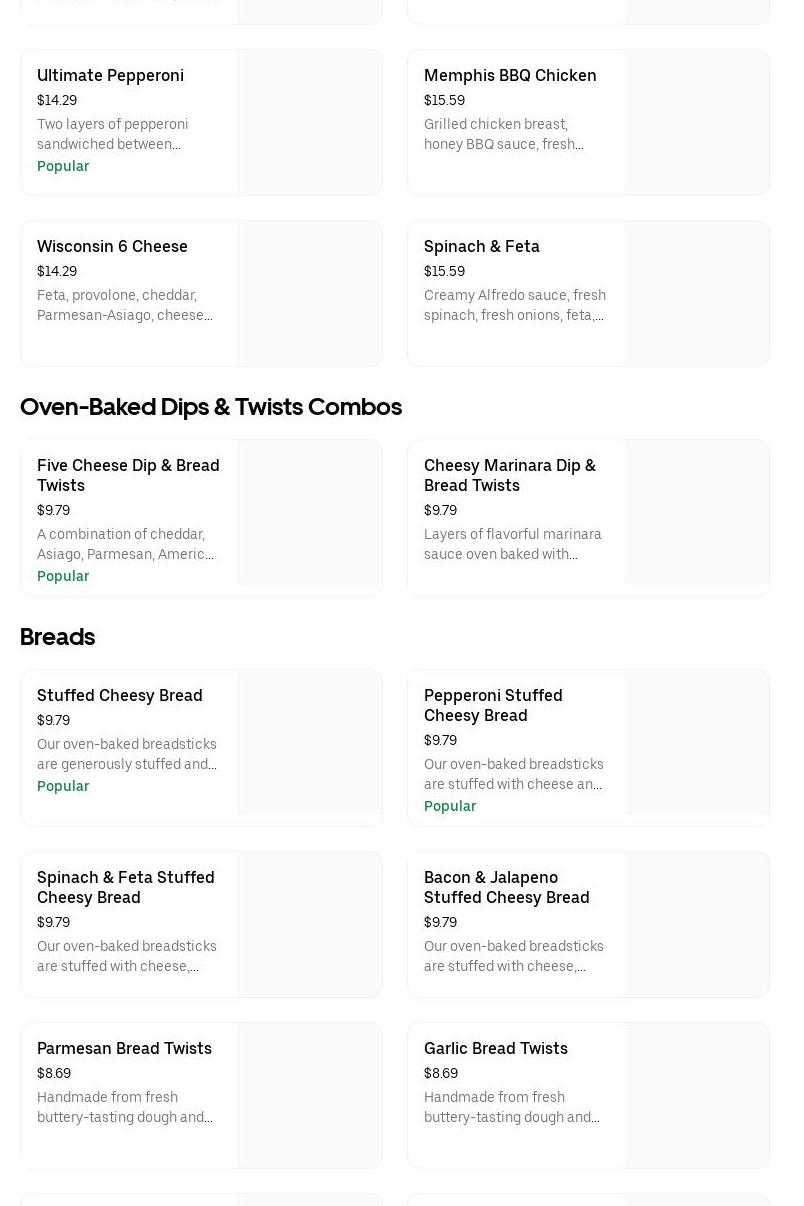The height and width of the screenshot is (1206, 804).
Task: Select Cheesy Marinara Dip & Bread Twists
Action: 509,476
